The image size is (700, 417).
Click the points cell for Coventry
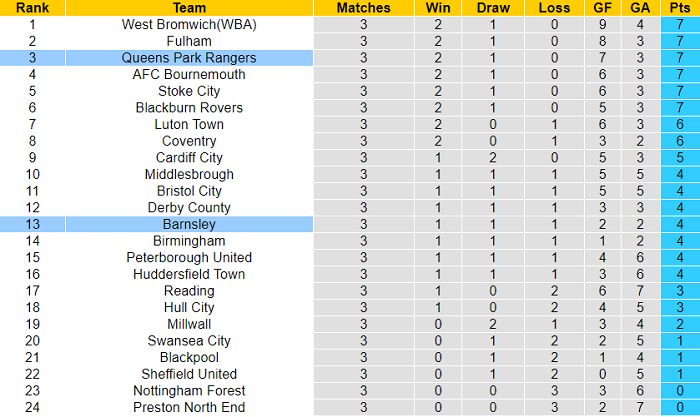(x=679, y=141)
